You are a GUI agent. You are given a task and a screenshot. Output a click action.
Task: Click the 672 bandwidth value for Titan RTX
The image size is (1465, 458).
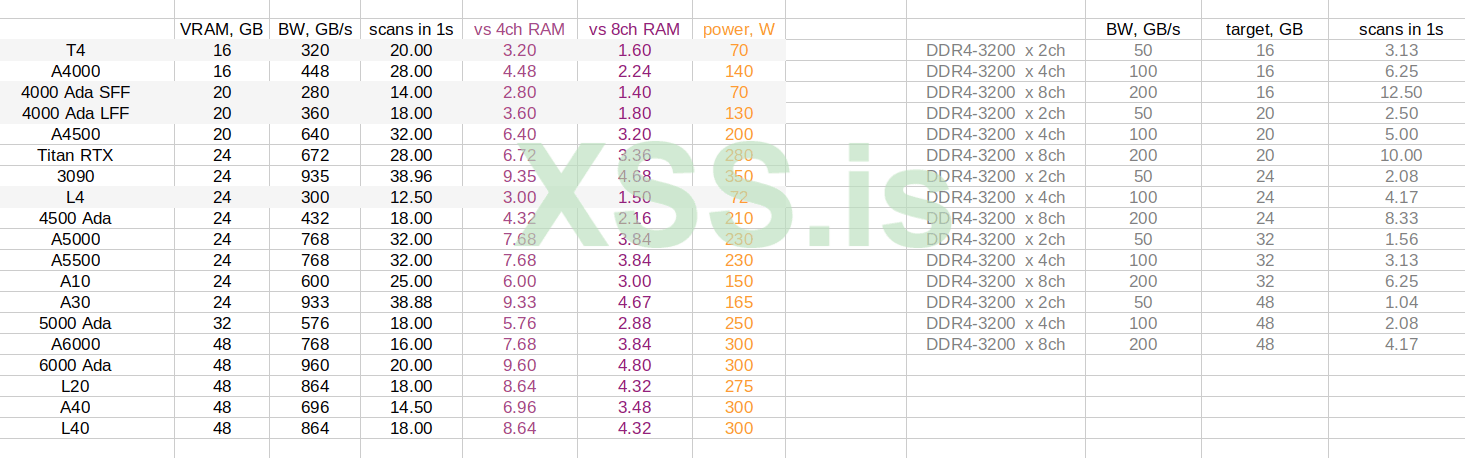pos(315,155)
